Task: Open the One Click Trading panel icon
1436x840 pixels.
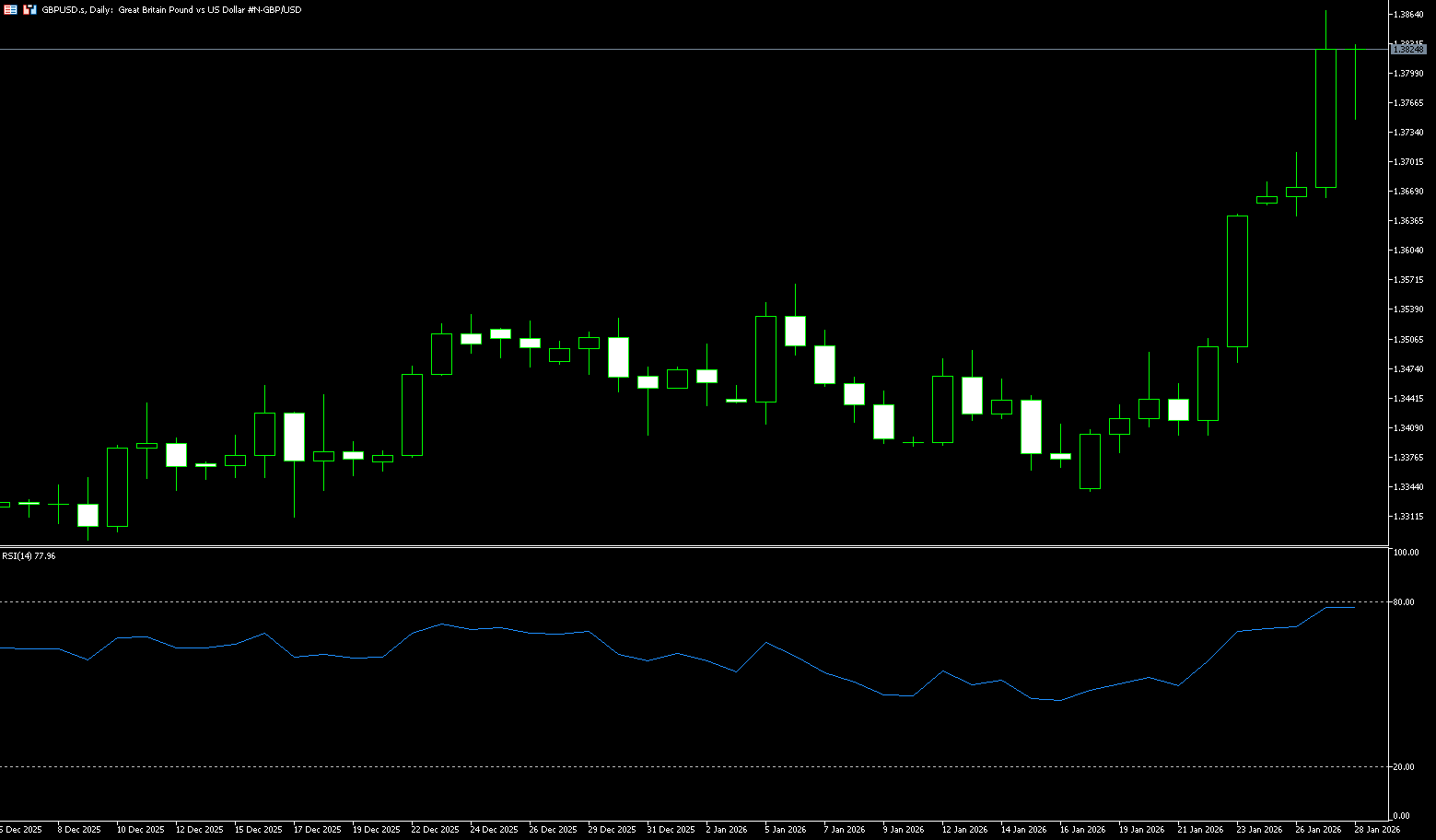Action: (9, 9)
